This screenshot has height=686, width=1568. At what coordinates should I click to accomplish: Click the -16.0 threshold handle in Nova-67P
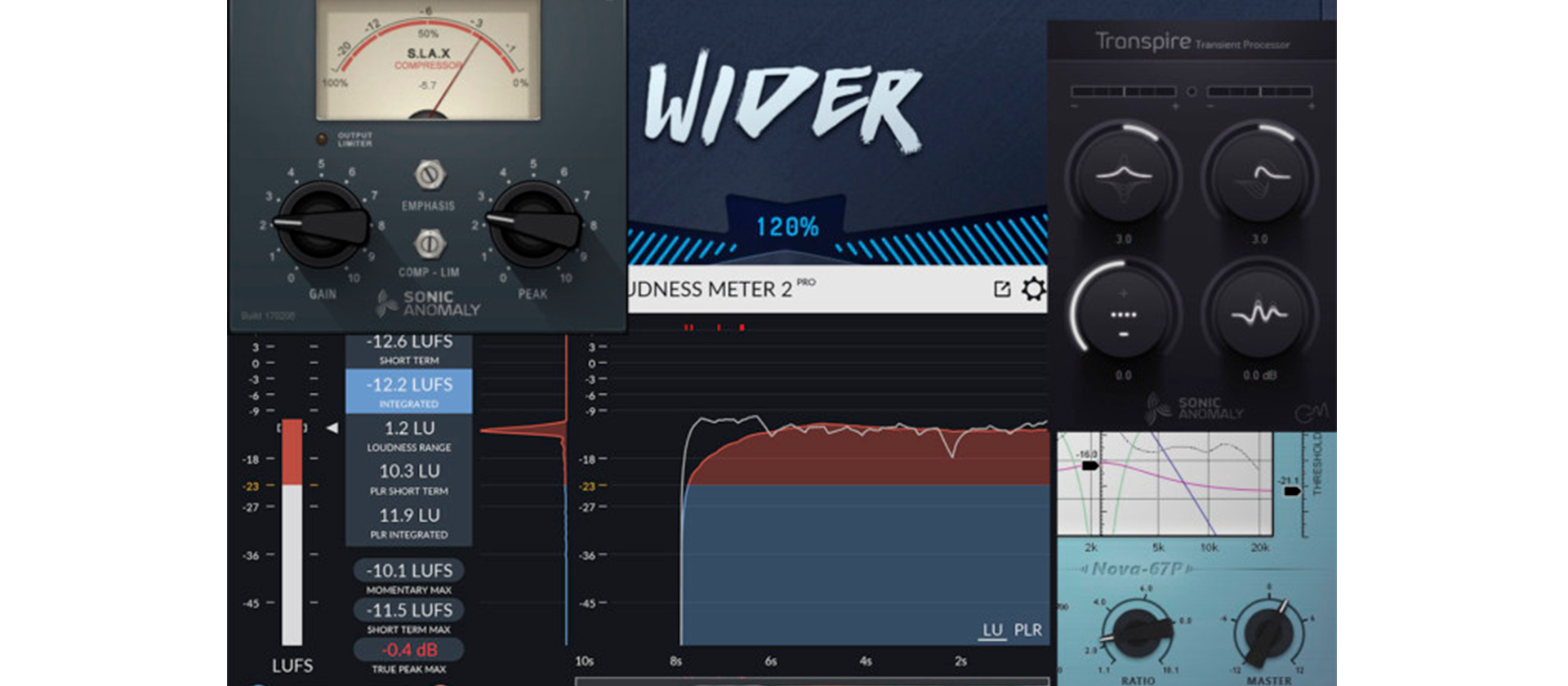point(1089,465)
